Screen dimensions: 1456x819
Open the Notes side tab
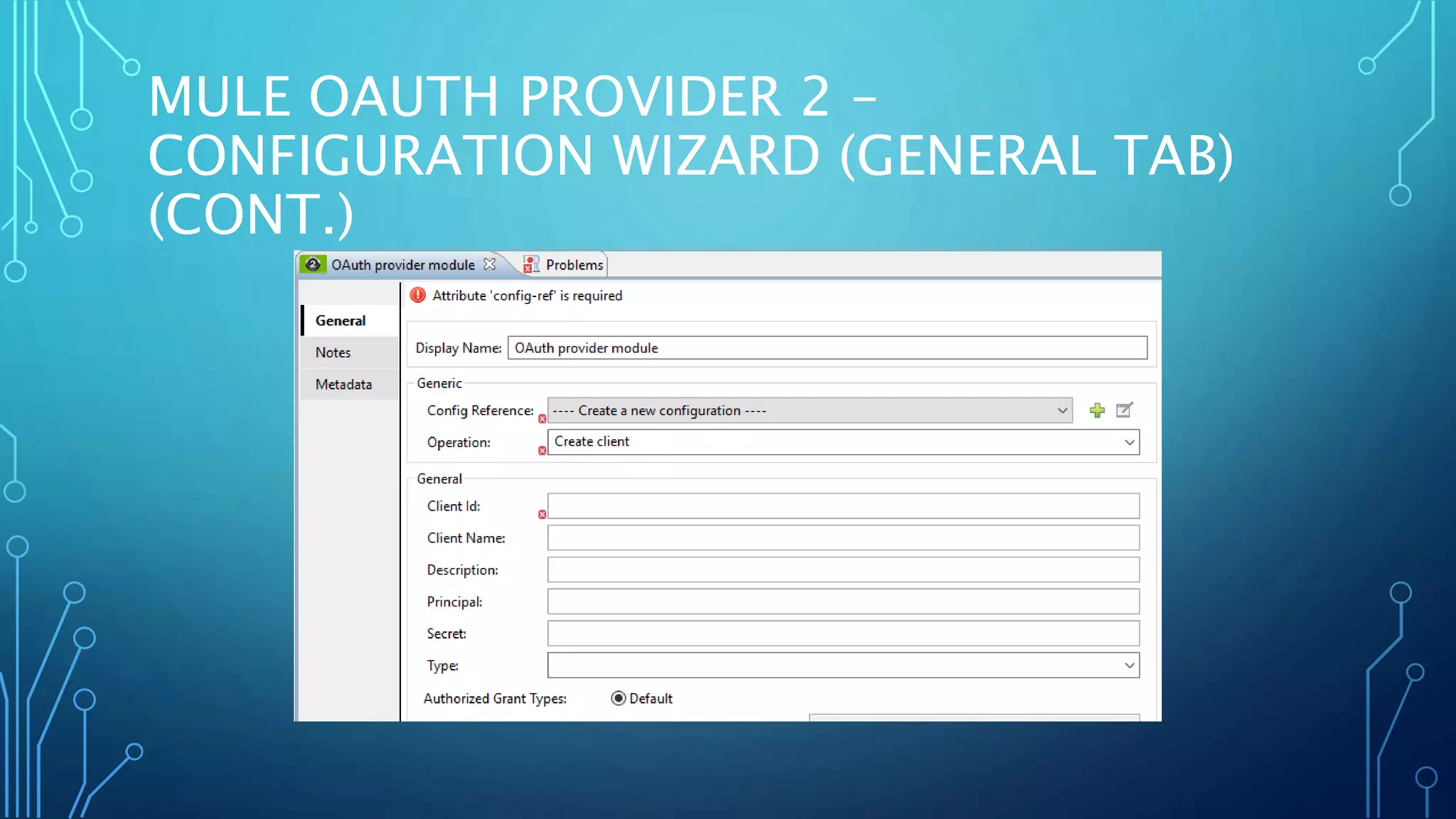click(333, 353)
